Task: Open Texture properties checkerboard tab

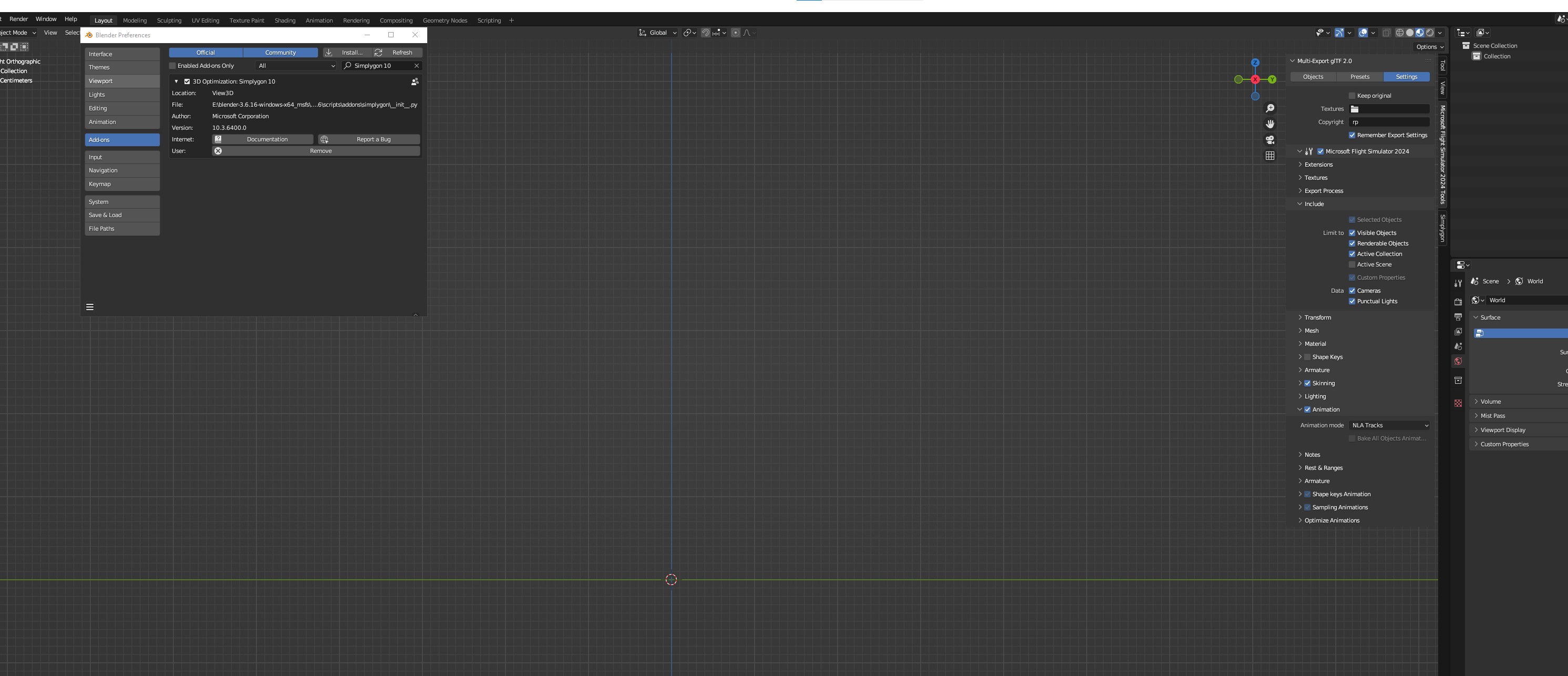Action: pyautogui.click(x=1458, y=403)
